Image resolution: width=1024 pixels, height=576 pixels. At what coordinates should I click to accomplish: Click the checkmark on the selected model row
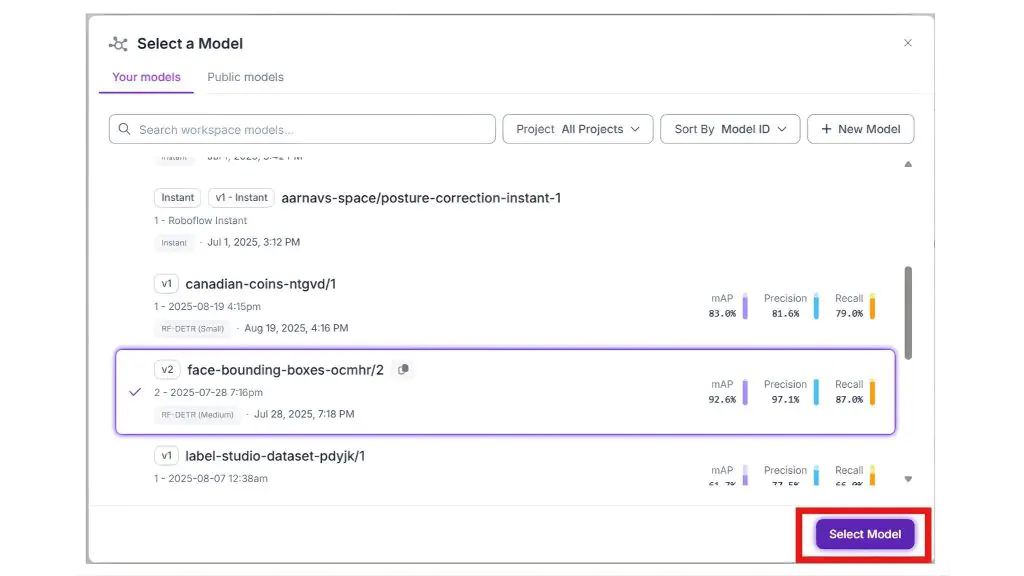135,392
